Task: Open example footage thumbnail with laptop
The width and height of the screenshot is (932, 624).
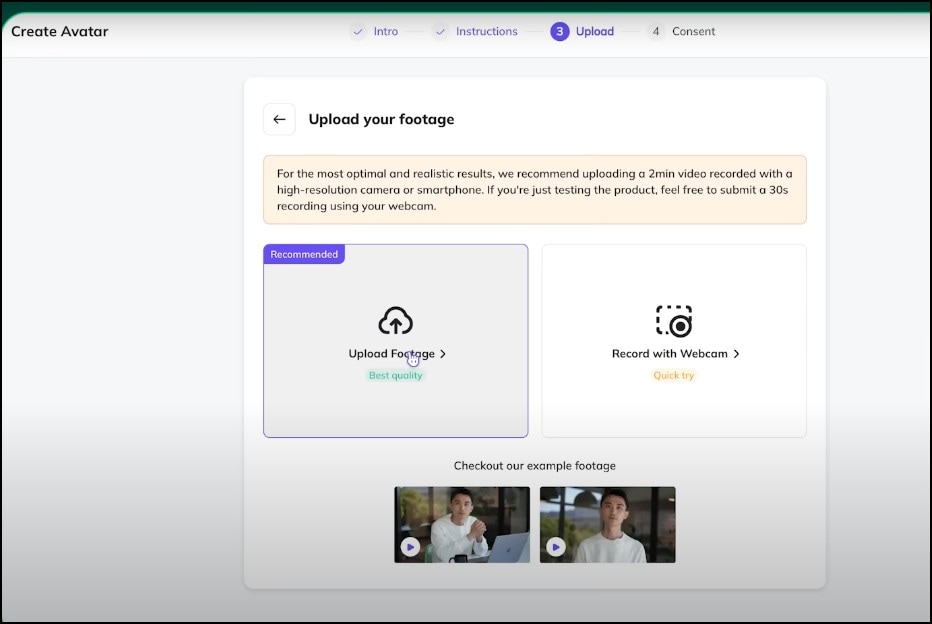Action: click(462, 525)
